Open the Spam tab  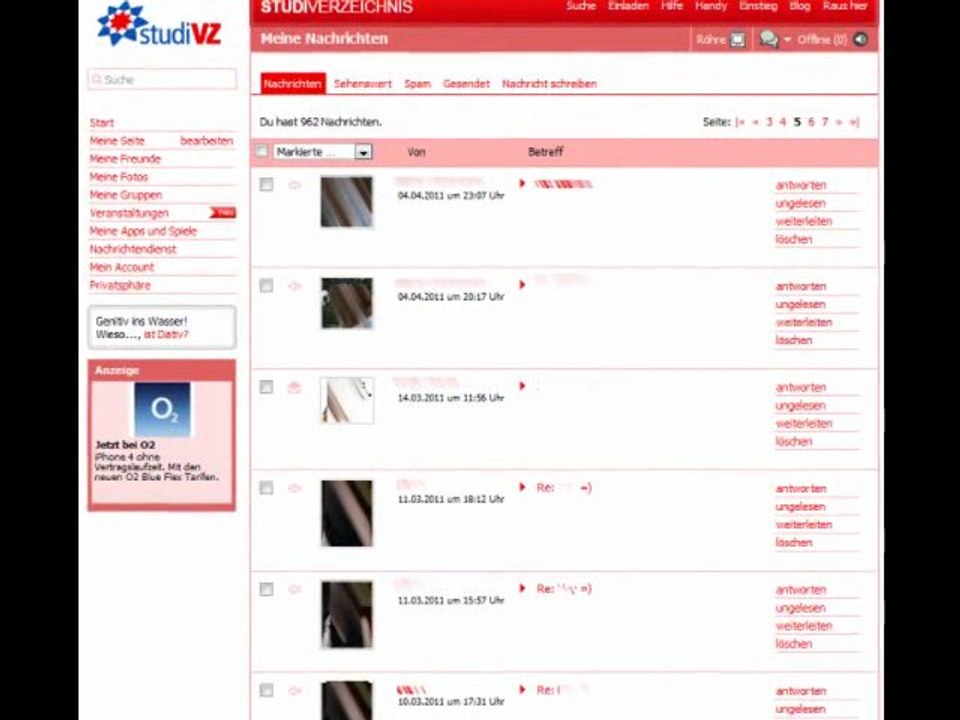(418, 84)
